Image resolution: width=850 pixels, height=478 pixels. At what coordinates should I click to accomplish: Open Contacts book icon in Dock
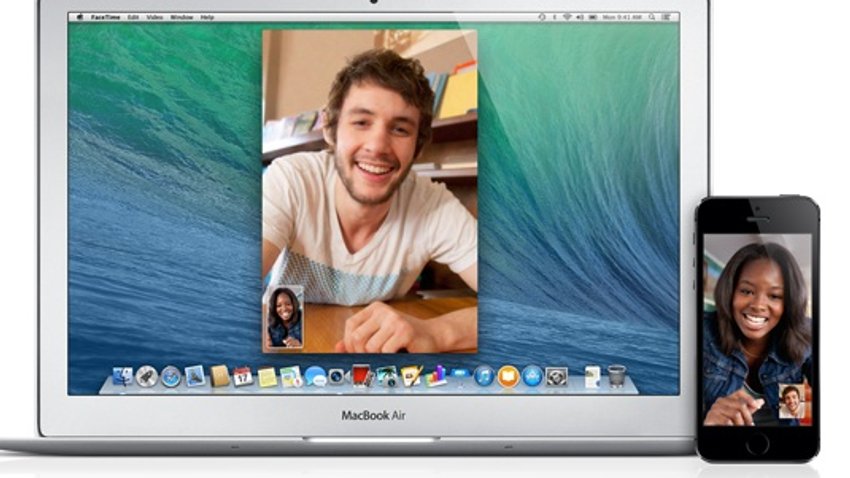point(220,376)
